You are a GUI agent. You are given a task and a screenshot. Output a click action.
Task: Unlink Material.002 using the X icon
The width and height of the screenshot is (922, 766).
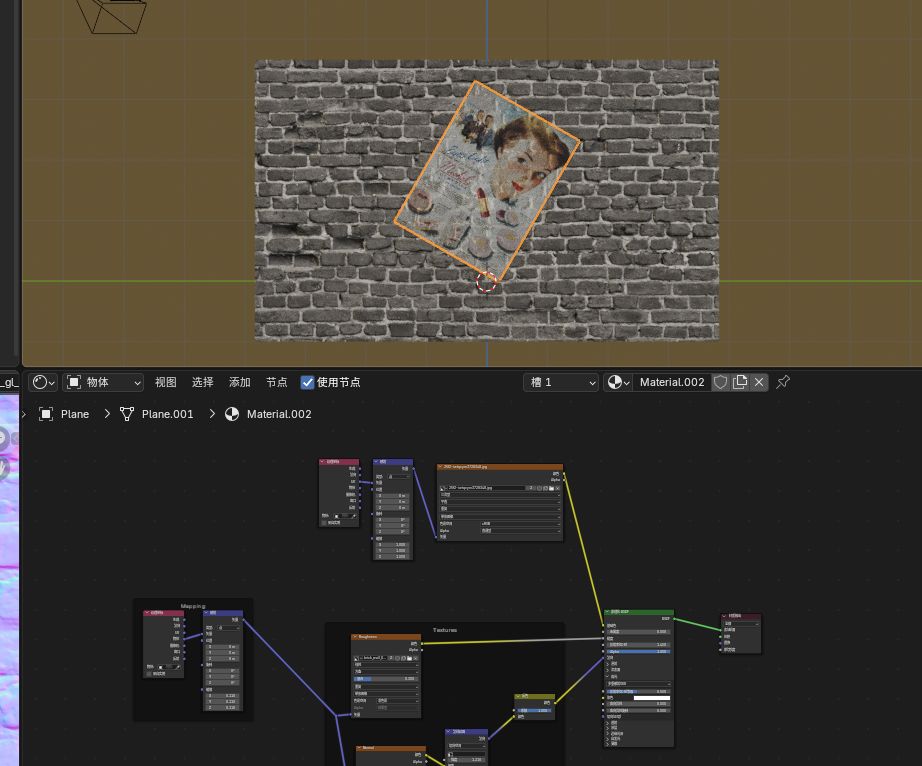click(759, 383)
